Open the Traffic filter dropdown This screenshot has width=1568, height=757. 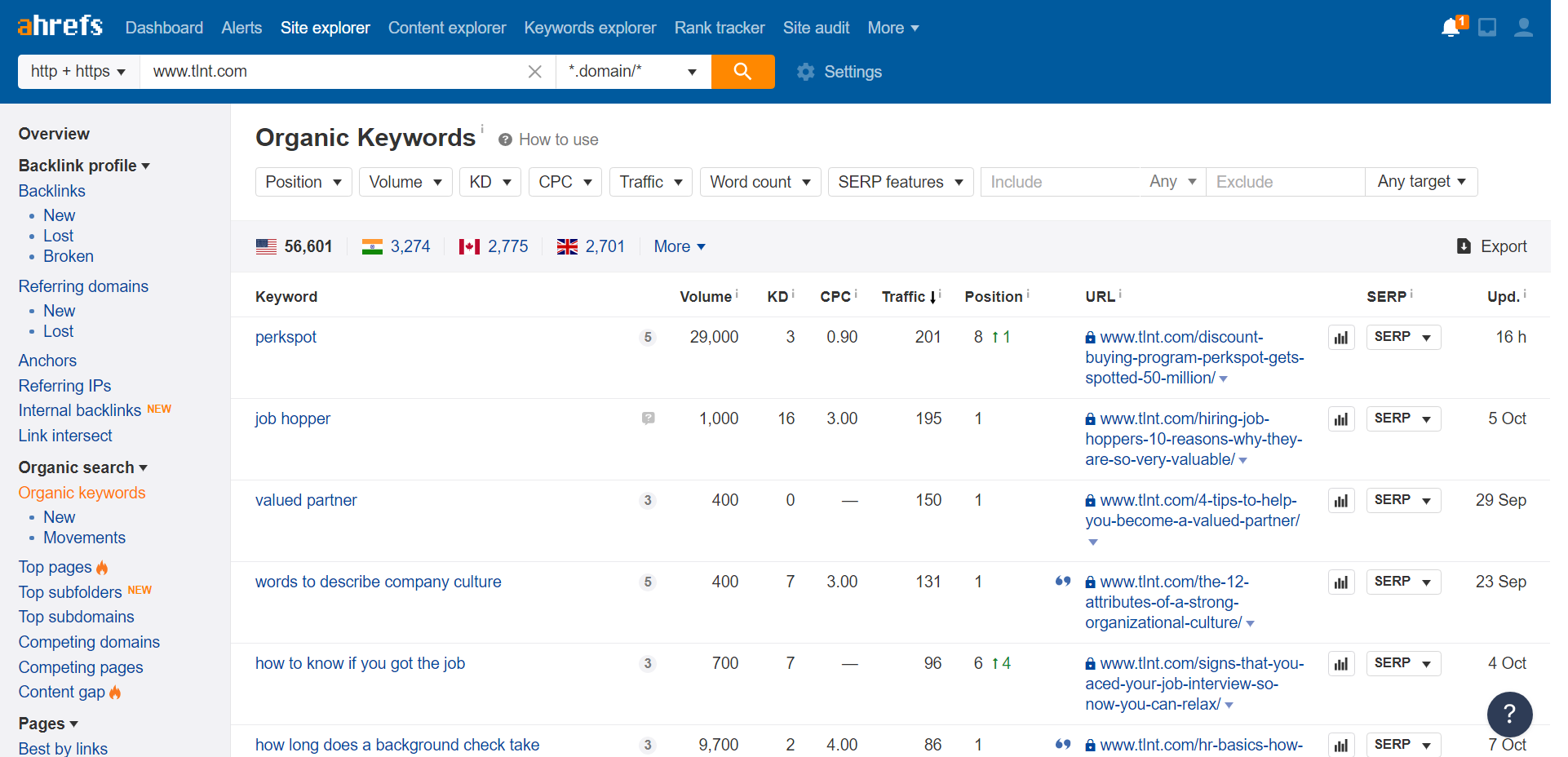651,182
